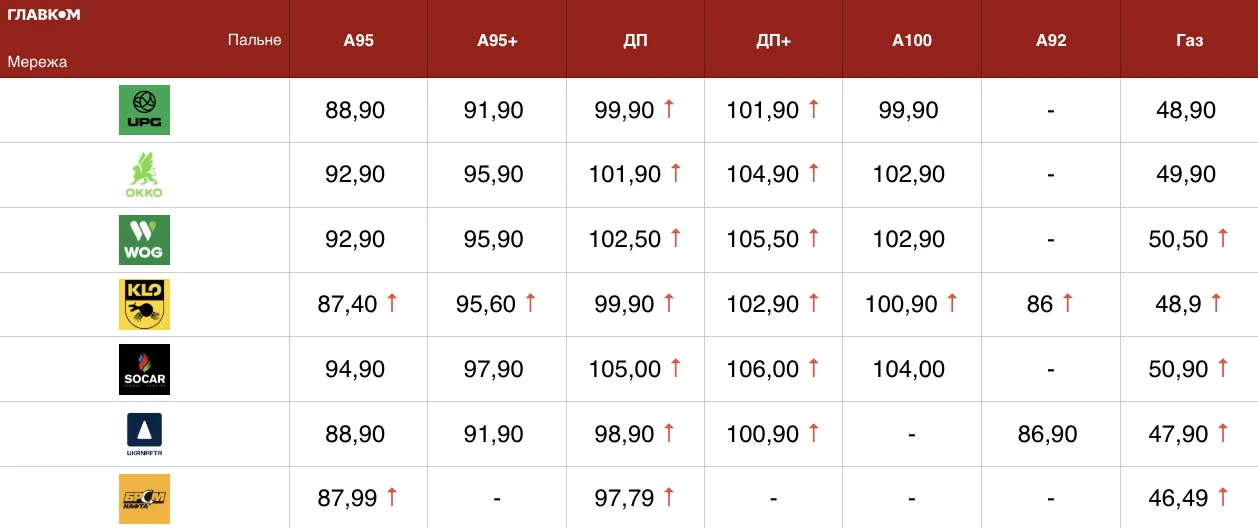Screen dimensions: 1258x528
Task: Select the WOG station logo
Action: pos(144,240)
